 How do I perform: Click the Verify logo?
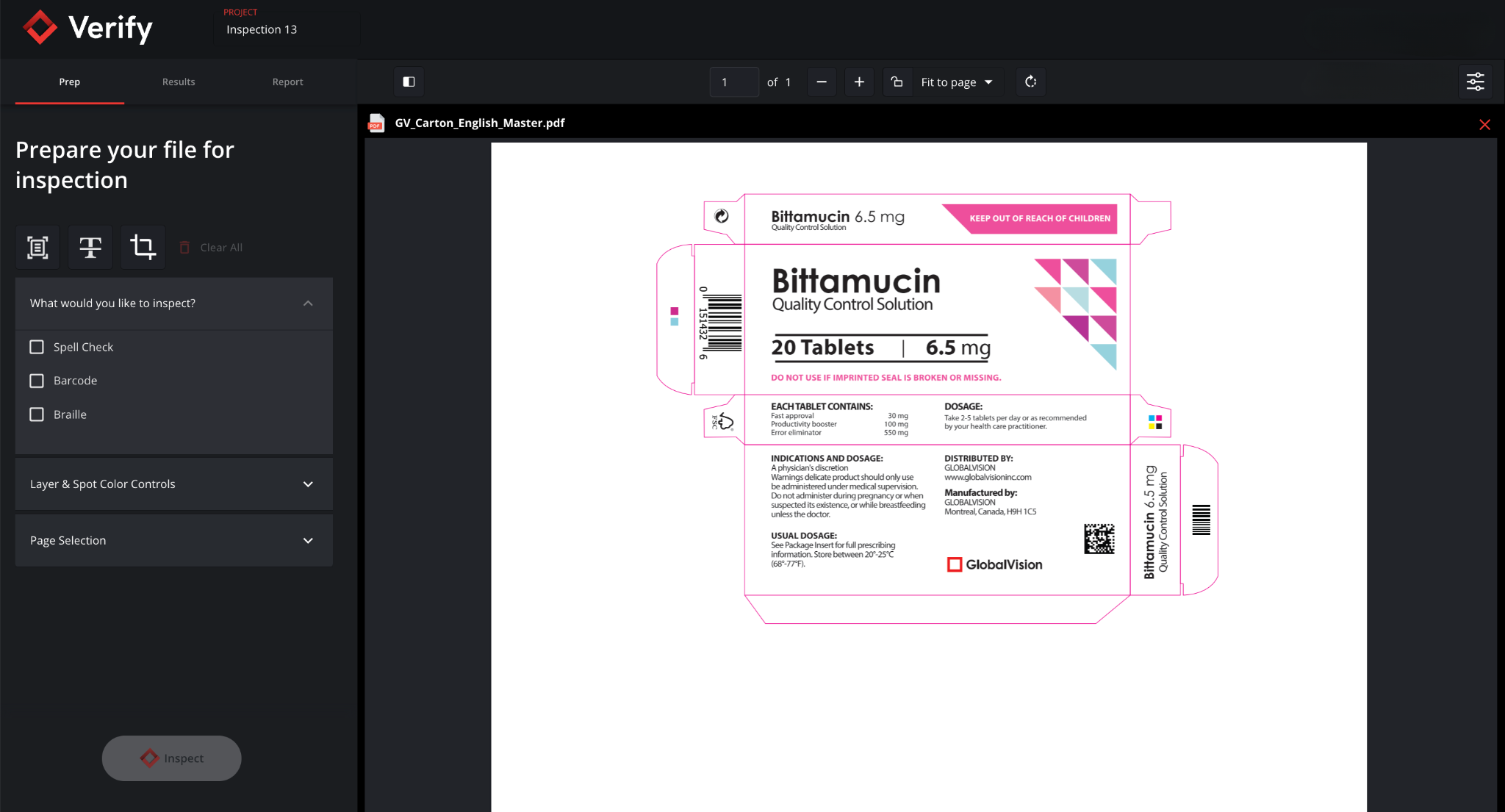87,28
